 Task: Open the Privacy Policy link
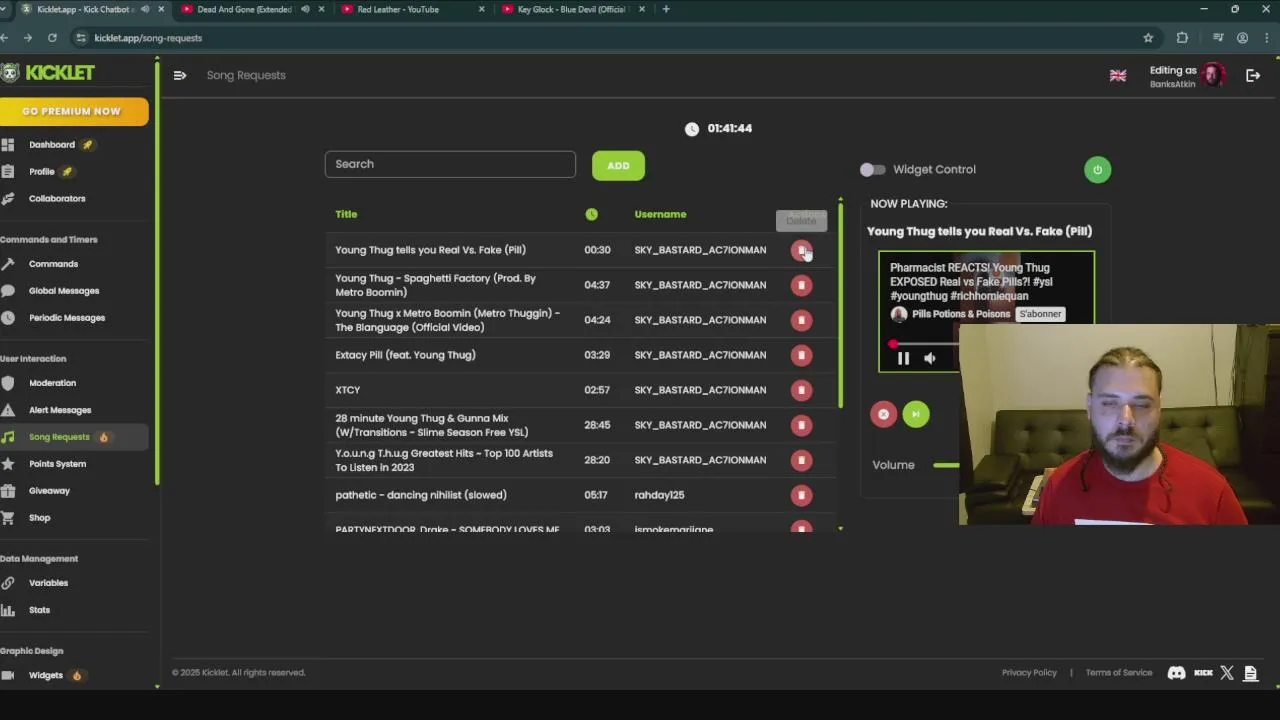[x=1029, y=673]
